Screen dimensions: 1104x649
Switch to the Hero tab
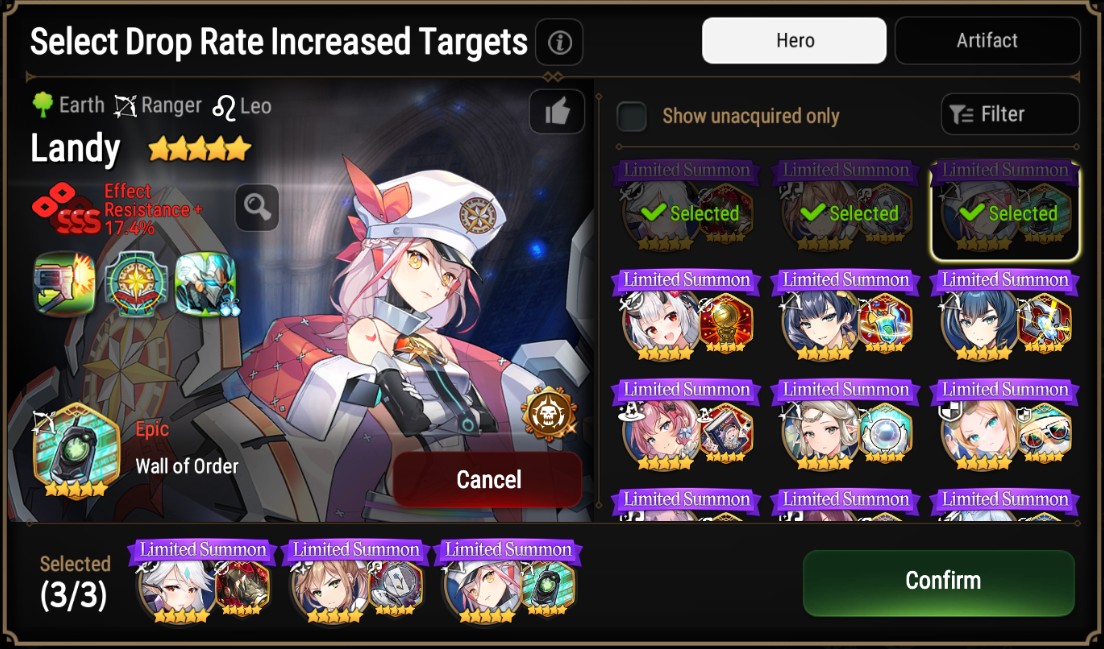coord(794,41)
